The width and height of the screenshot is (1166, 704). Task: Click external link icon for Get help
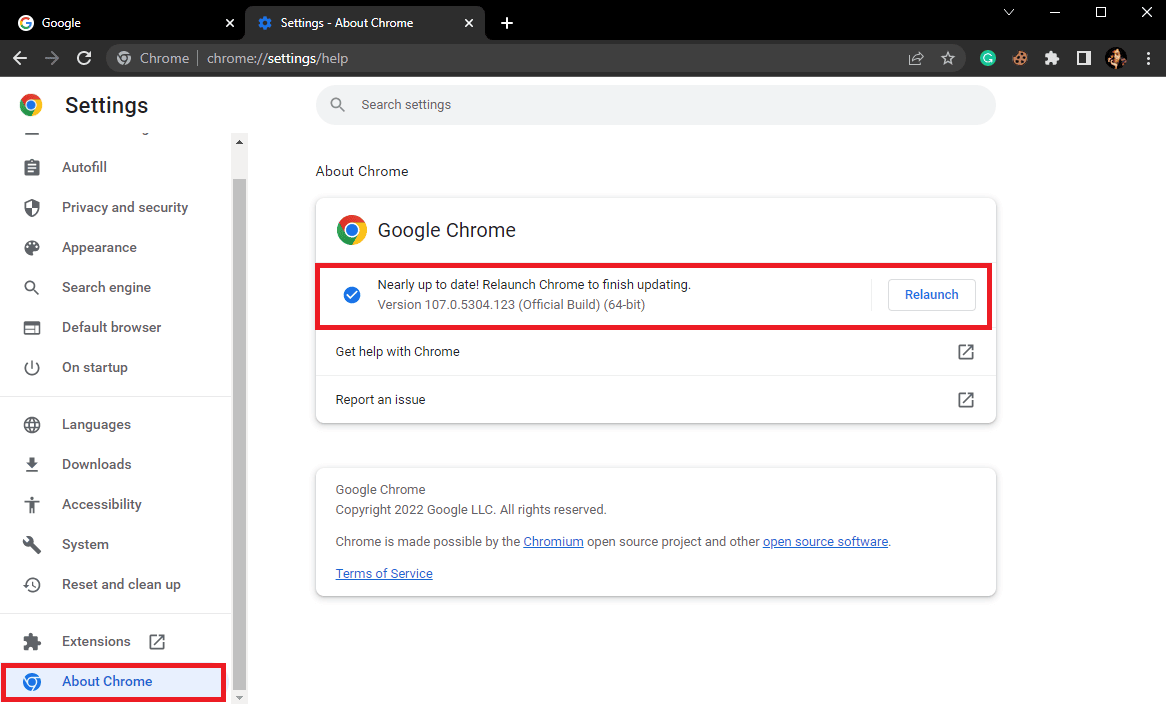965,352
